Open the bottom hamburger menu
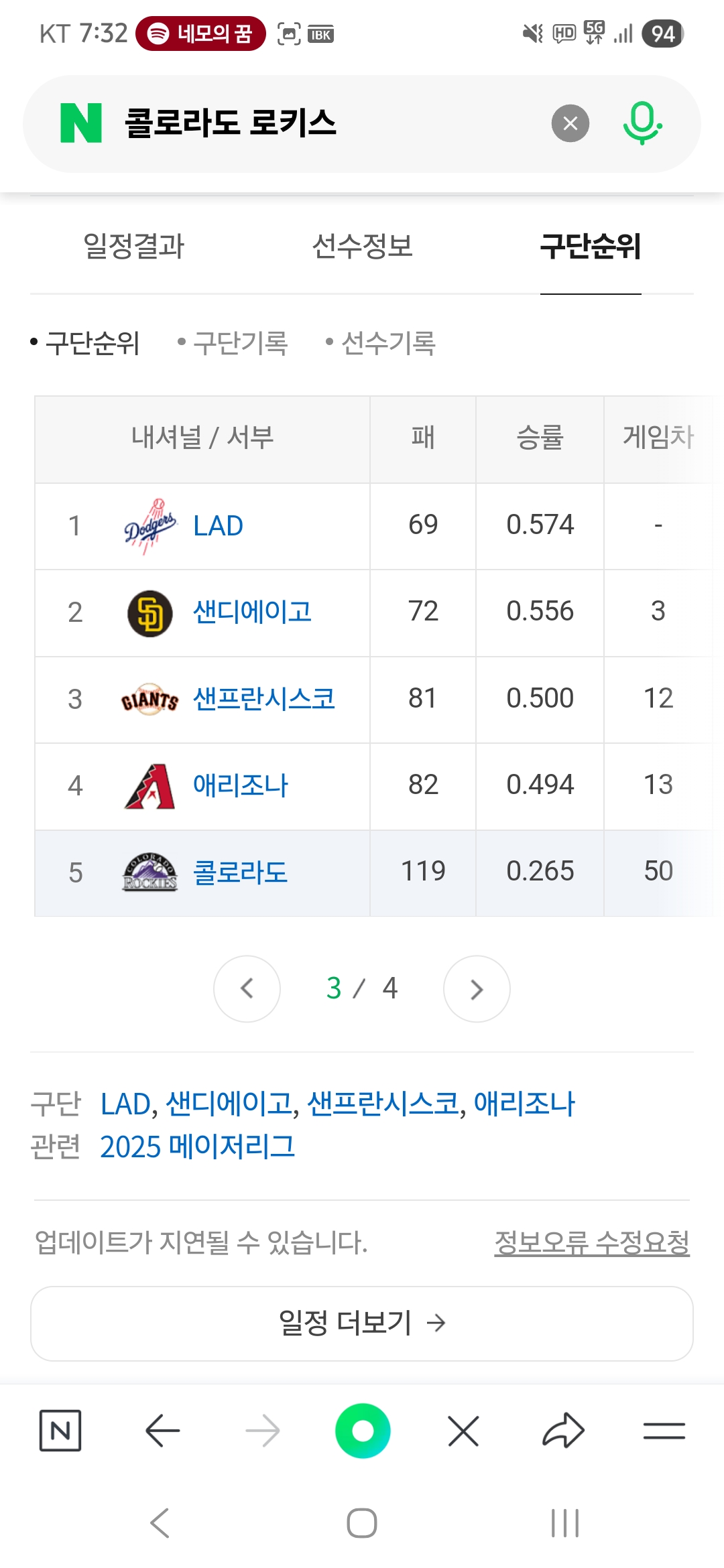This screenshot has width=724, height=1568. point(664,1431)
